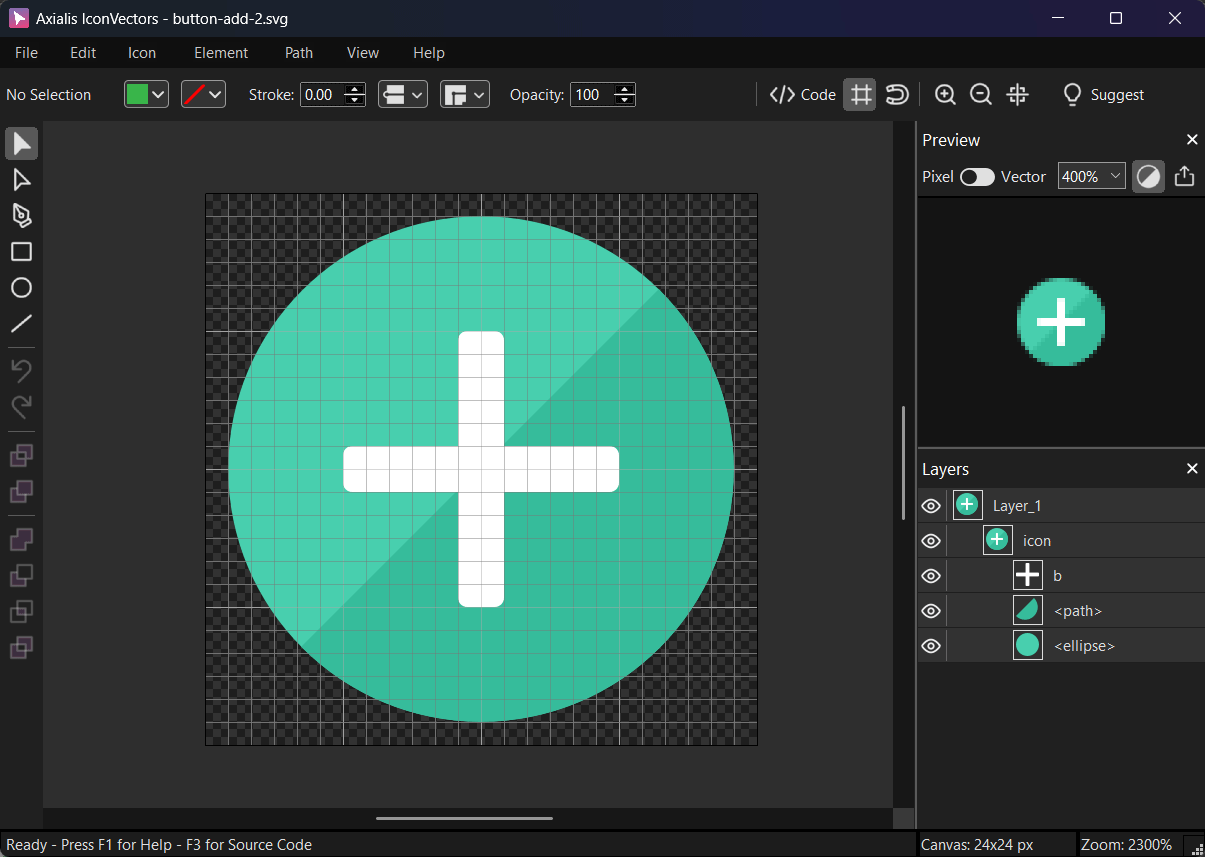Click the preview export icon
The height and width of the screenshot is (857, 1205).
click(1184, 176)
